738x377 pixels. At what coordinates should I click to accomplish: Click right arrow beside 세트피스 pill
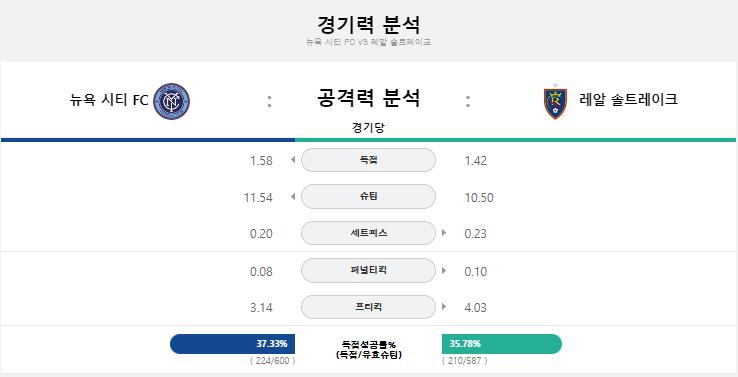(444, 233)
